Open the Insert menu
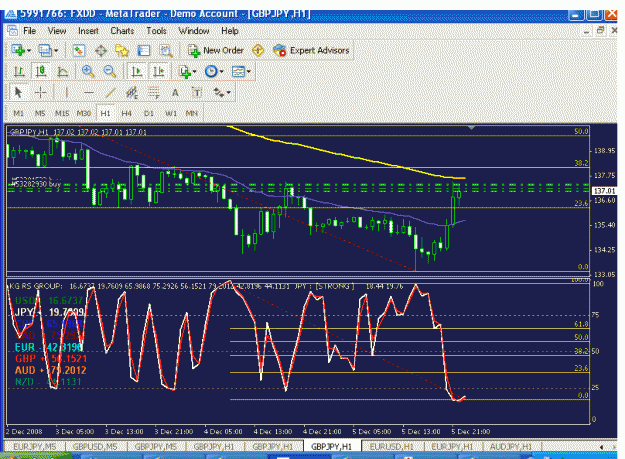The height and width of the screenshot is (459, 625). 88,31
